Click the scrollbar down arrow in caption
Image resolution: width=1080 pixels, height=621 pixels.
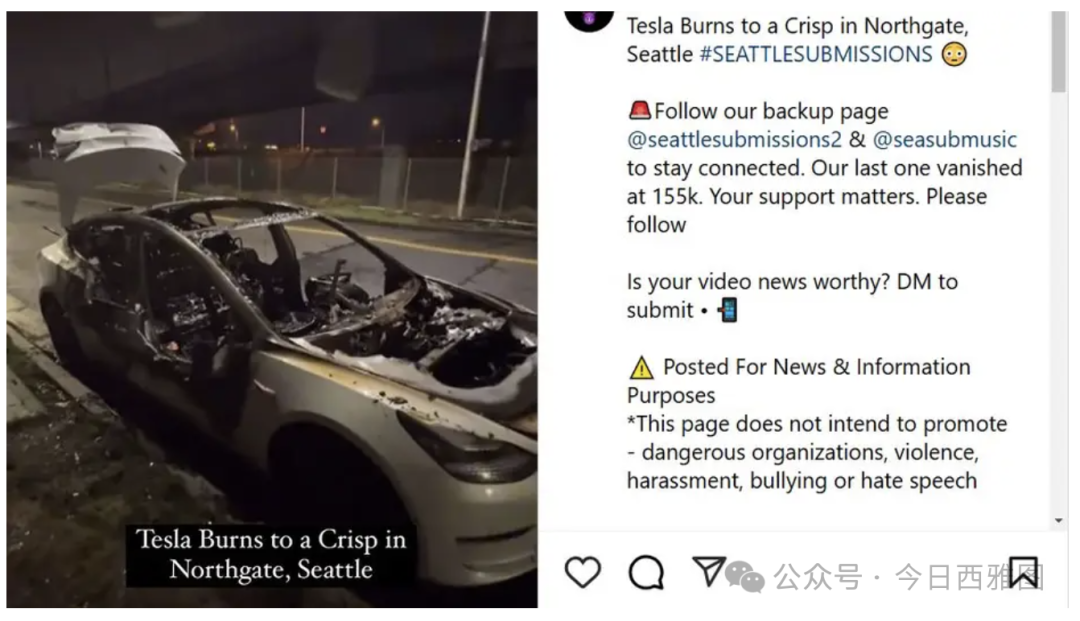tap(1059, 520)
